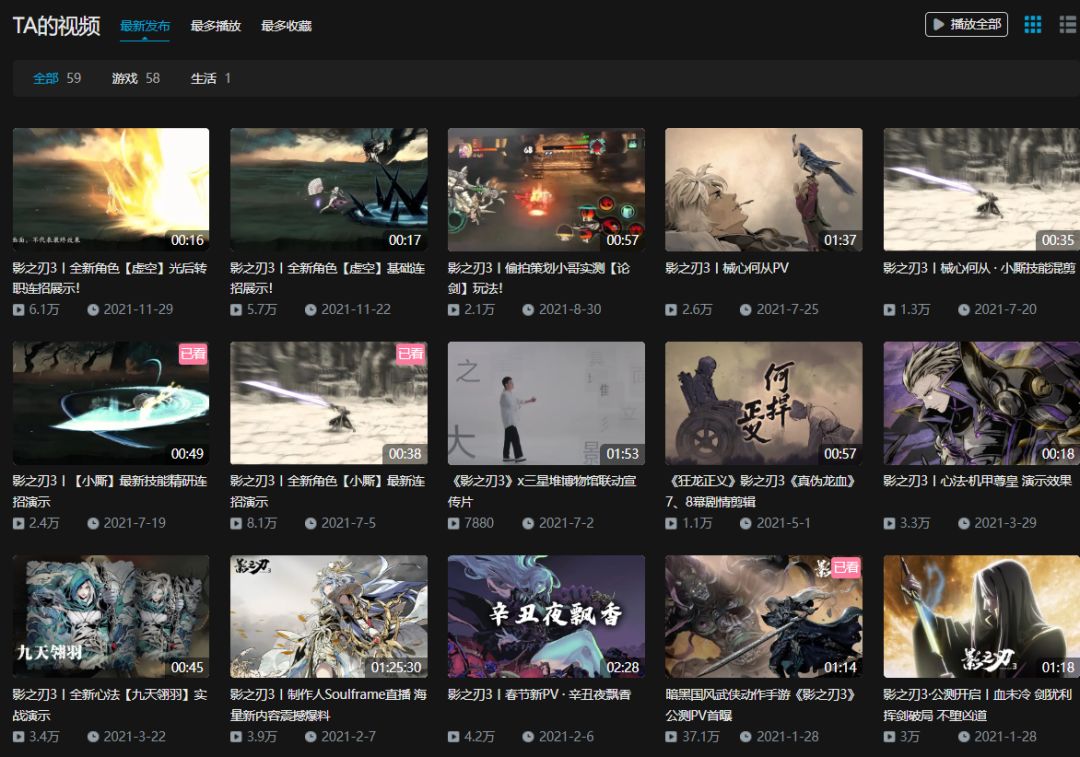Open thumbnail of 心法-机甲尊皇 演示效果
The height and width of the screenshot is (757, 1080).
click(982, 403)
